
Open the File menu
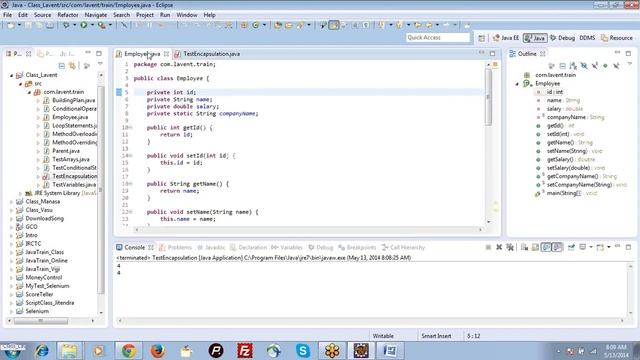click(x=7, y=15)
